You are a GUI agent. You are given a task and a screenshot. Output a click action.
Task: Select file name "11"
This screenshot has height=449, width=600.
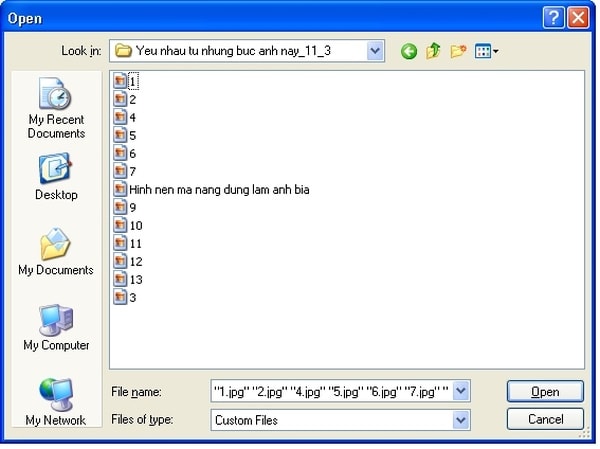pos(136,243)
